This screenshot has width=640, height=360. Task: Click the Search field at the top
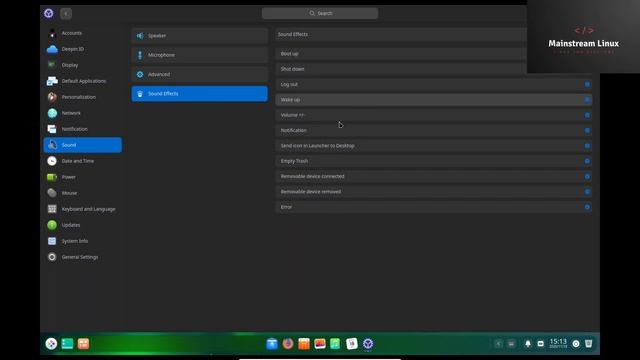coord(320,13)
